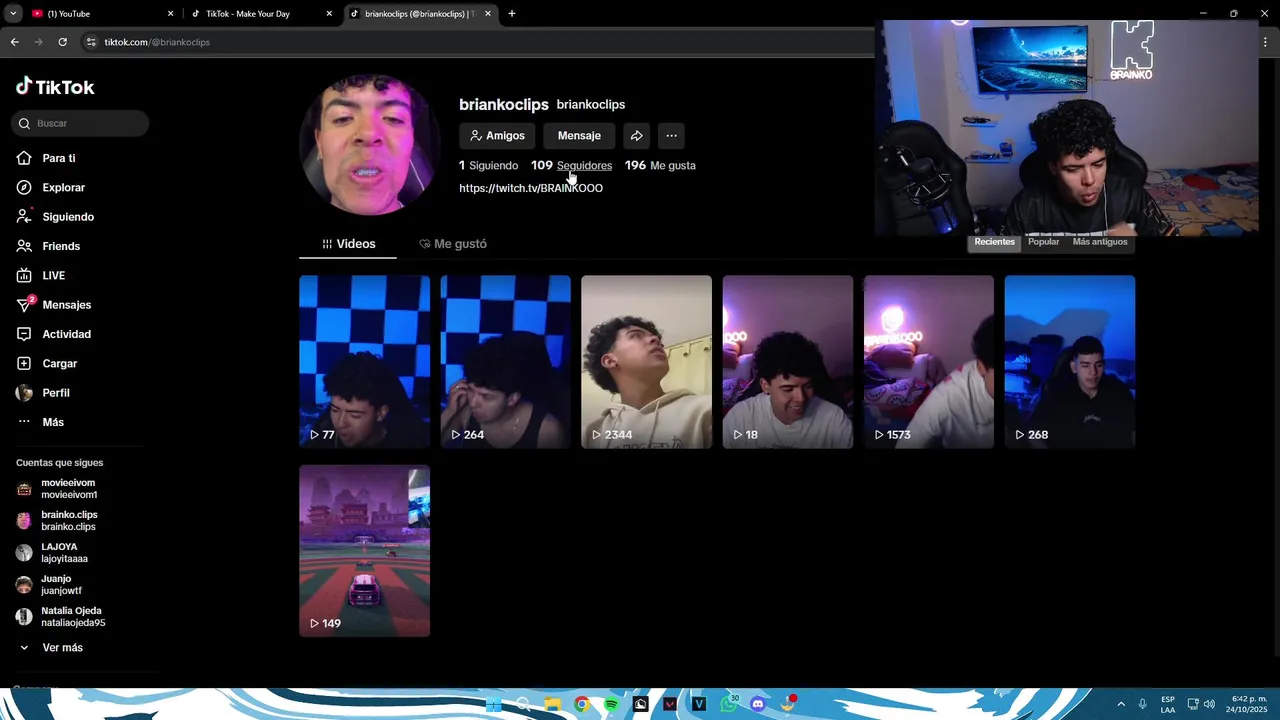This screenshot has width=1280, height=720.
Task: Open the Rocket League video with 149 views
Action: 364,551
